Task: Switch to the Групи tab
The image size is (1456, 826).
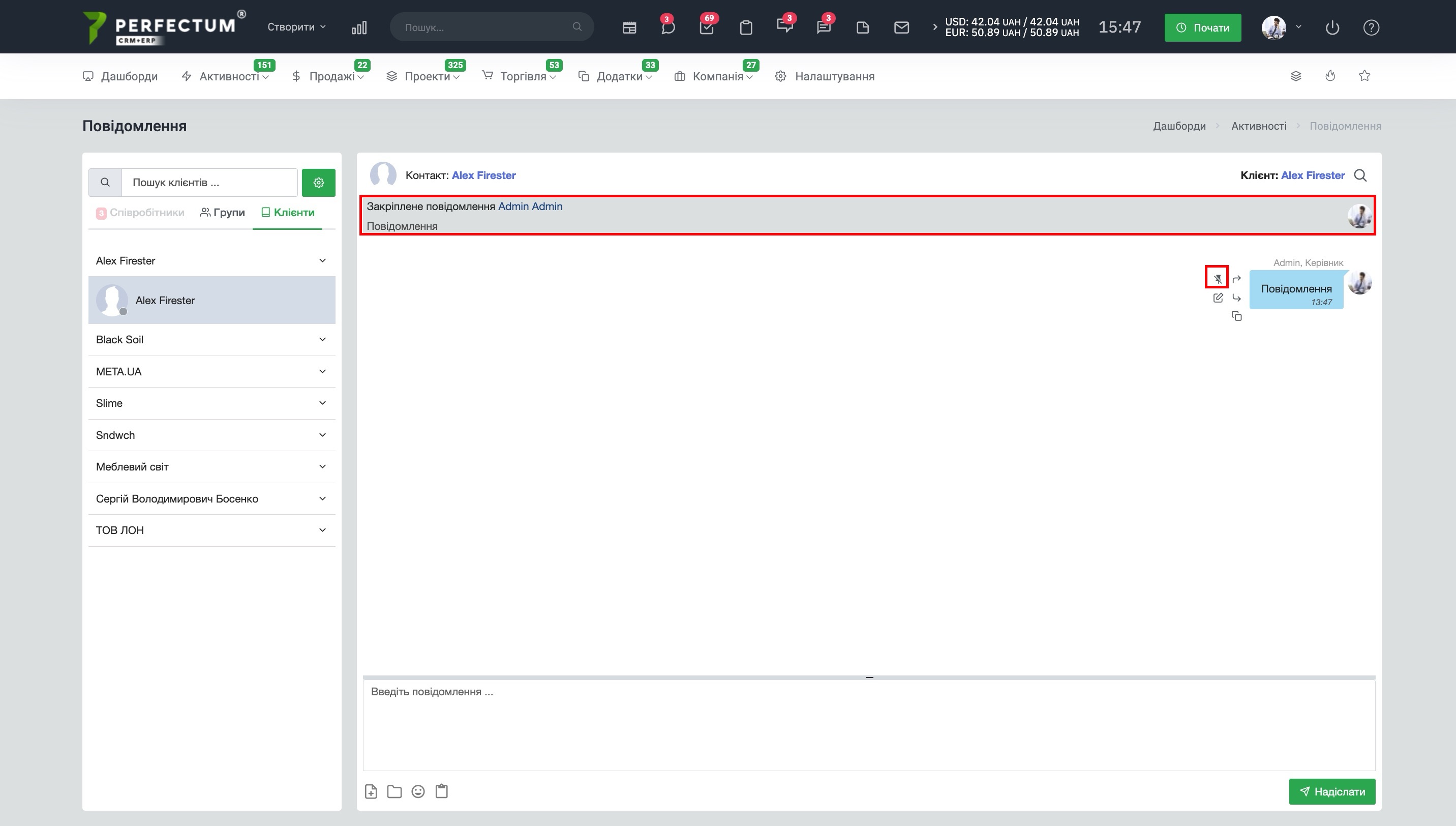Action: click(222, 212)
